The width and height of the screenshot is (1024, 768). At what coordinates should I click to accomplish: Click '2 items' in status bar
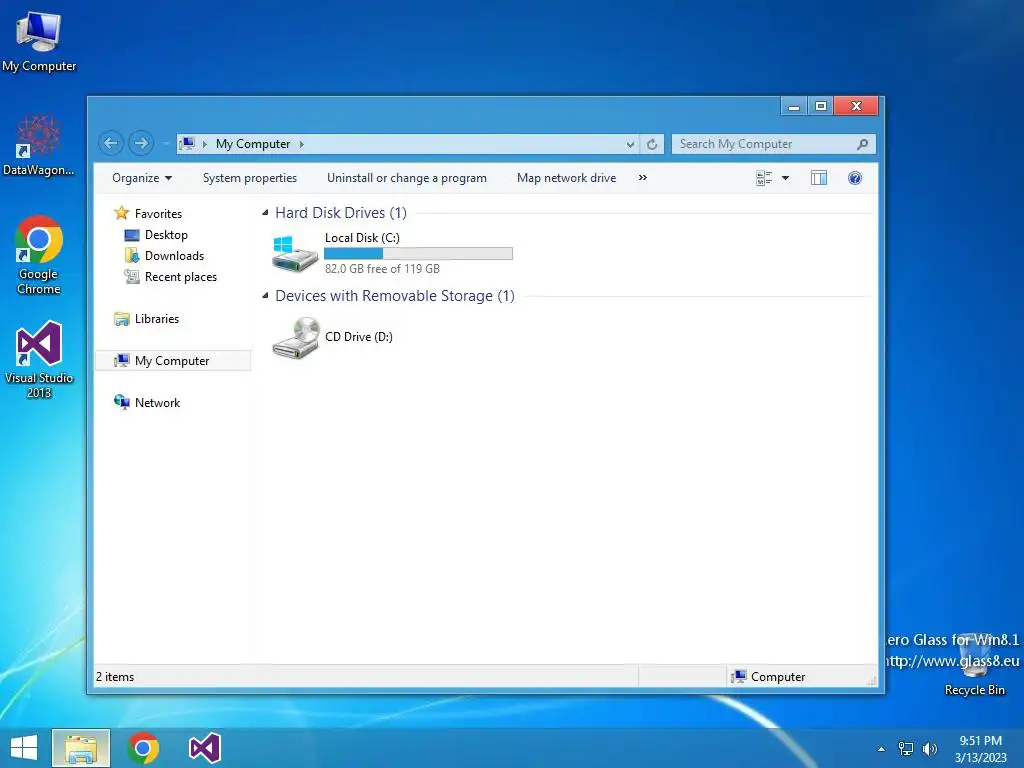(115, 677)
